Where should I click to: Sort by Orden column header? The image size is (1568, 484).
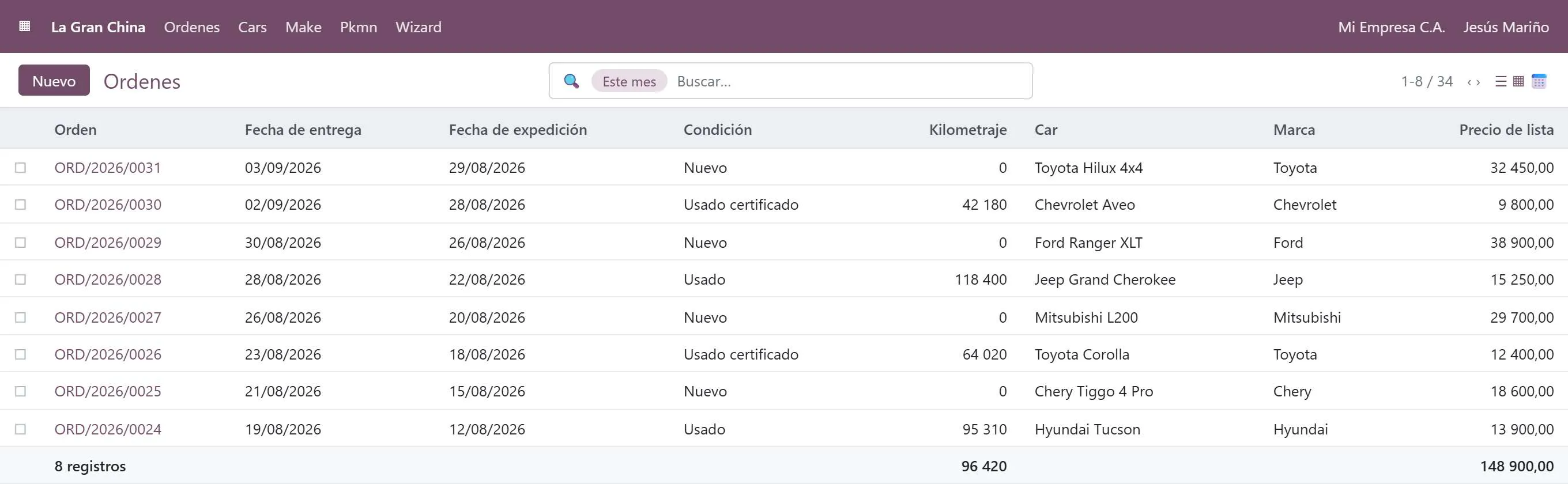76,130
